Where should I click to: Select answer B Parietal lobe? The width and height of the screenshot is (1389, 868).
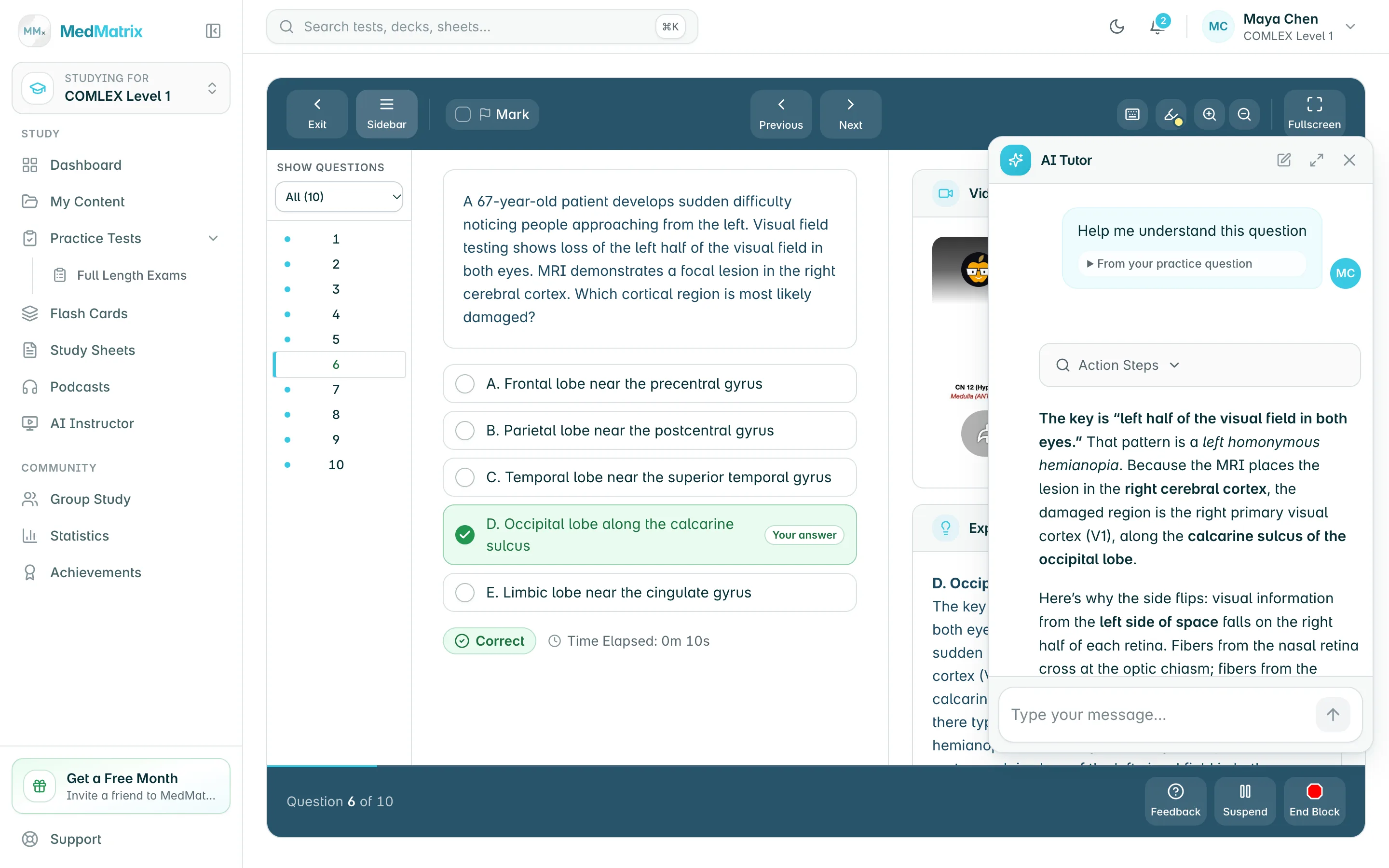coord(649,430)
